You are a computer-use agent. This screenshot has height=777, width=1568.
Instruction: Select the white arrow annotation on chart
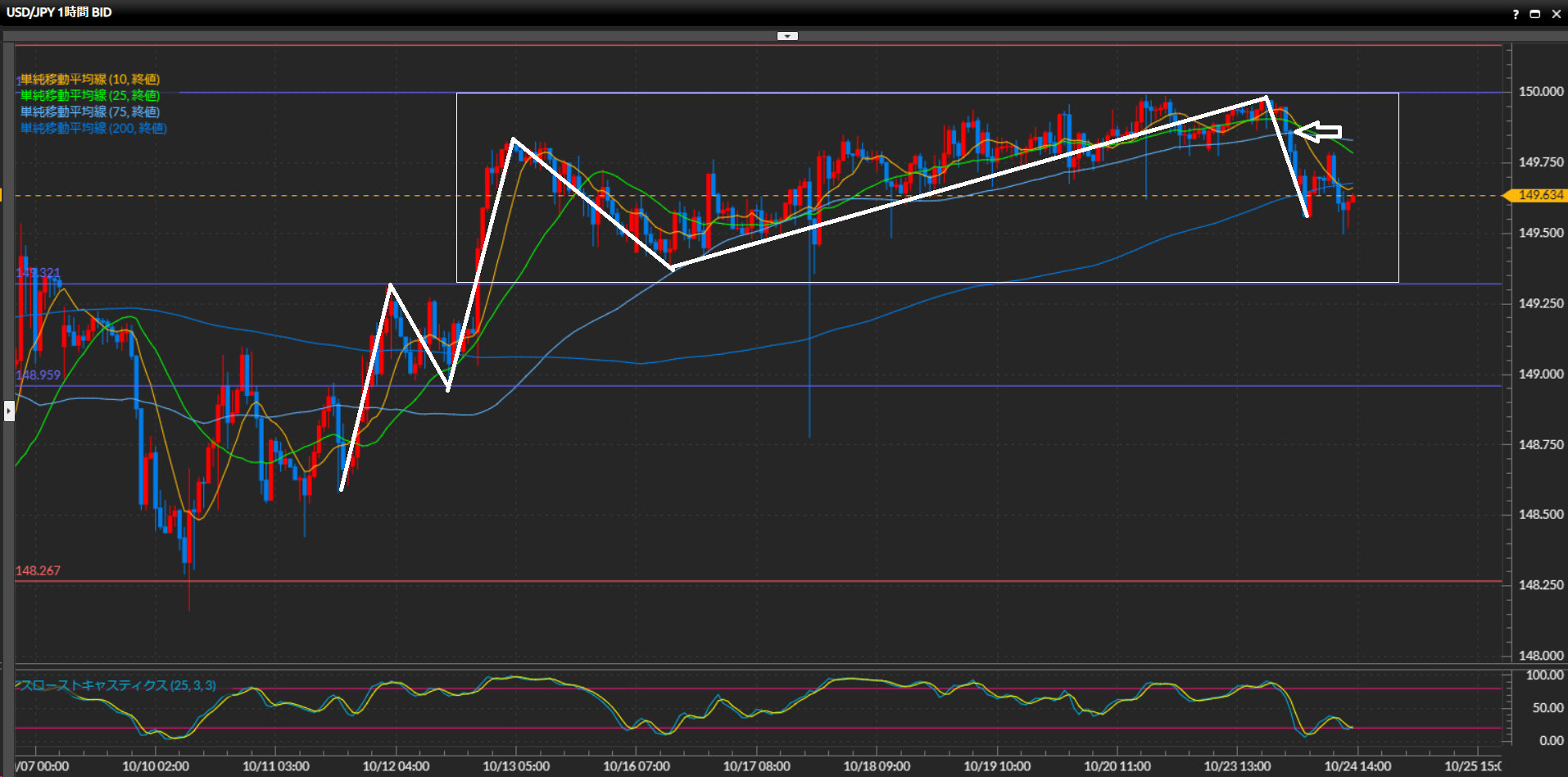tap(1319, 131)
